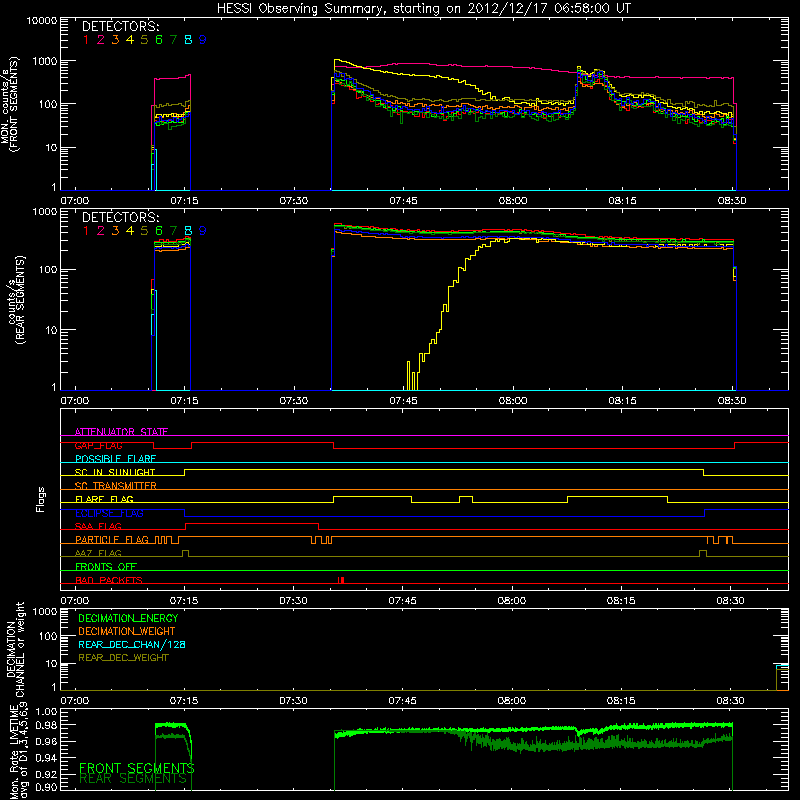Click the 08:30 time tick under the rear segments panel
The width and height of the screenshot is (800, 800).
732,401
